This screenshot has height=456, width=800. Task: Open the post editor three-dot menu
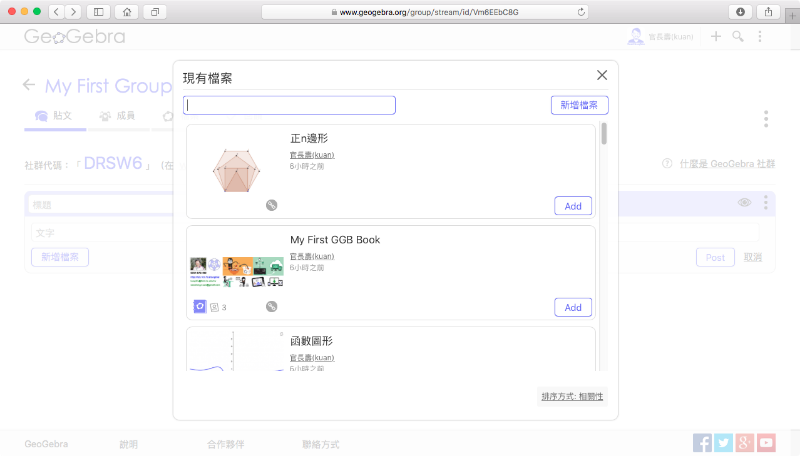tap(765, 202)
